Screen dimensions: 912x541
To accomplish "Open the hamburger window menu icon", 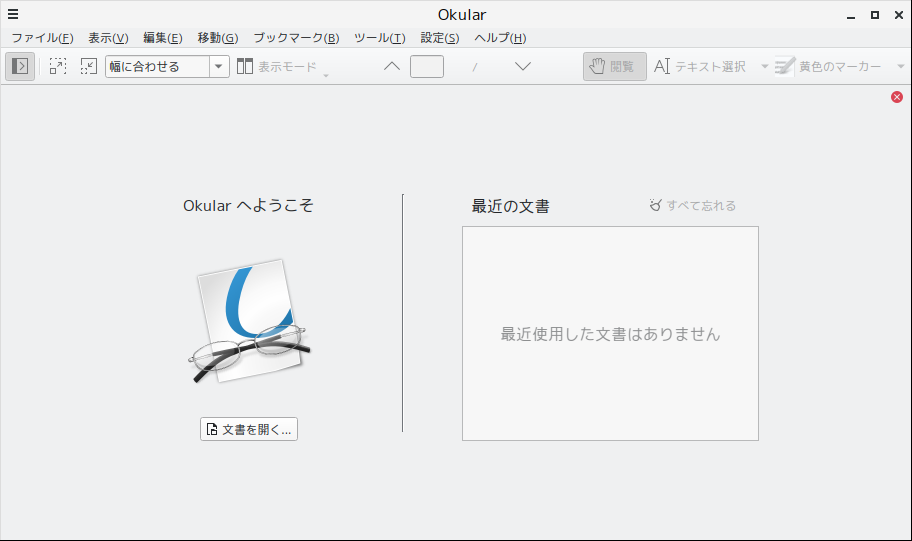I will 13,15.
